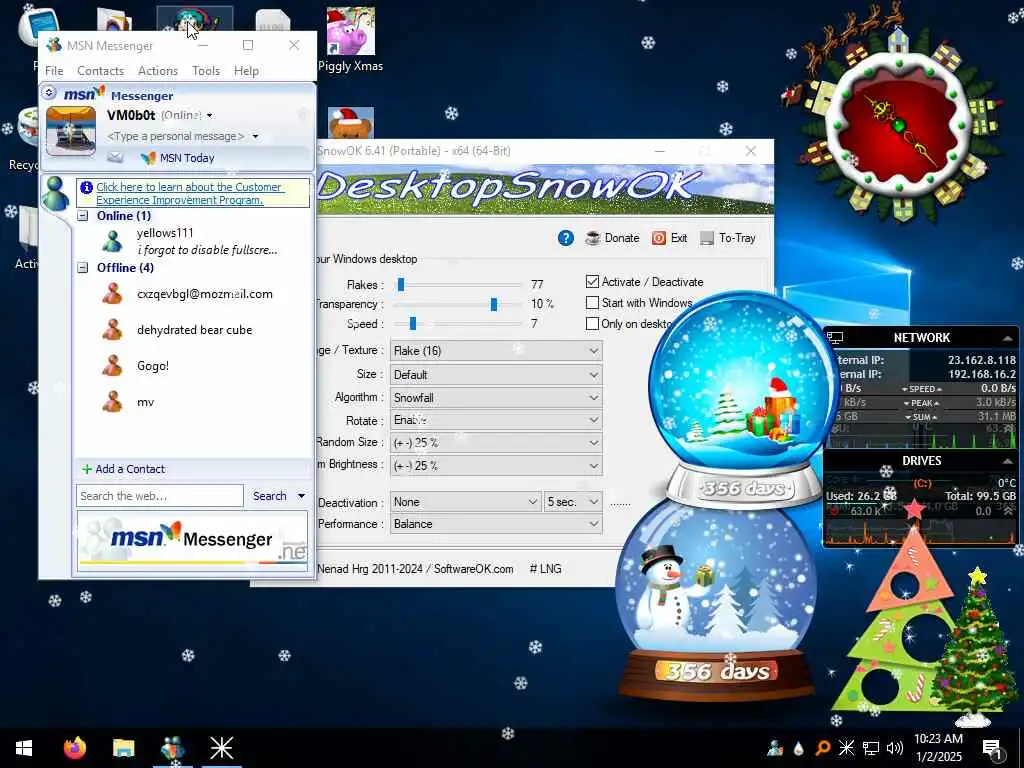The height and width of the screenshot is (768, 1024).
Task: Open File Explorer from the taskbar
Action: point(123,748)
